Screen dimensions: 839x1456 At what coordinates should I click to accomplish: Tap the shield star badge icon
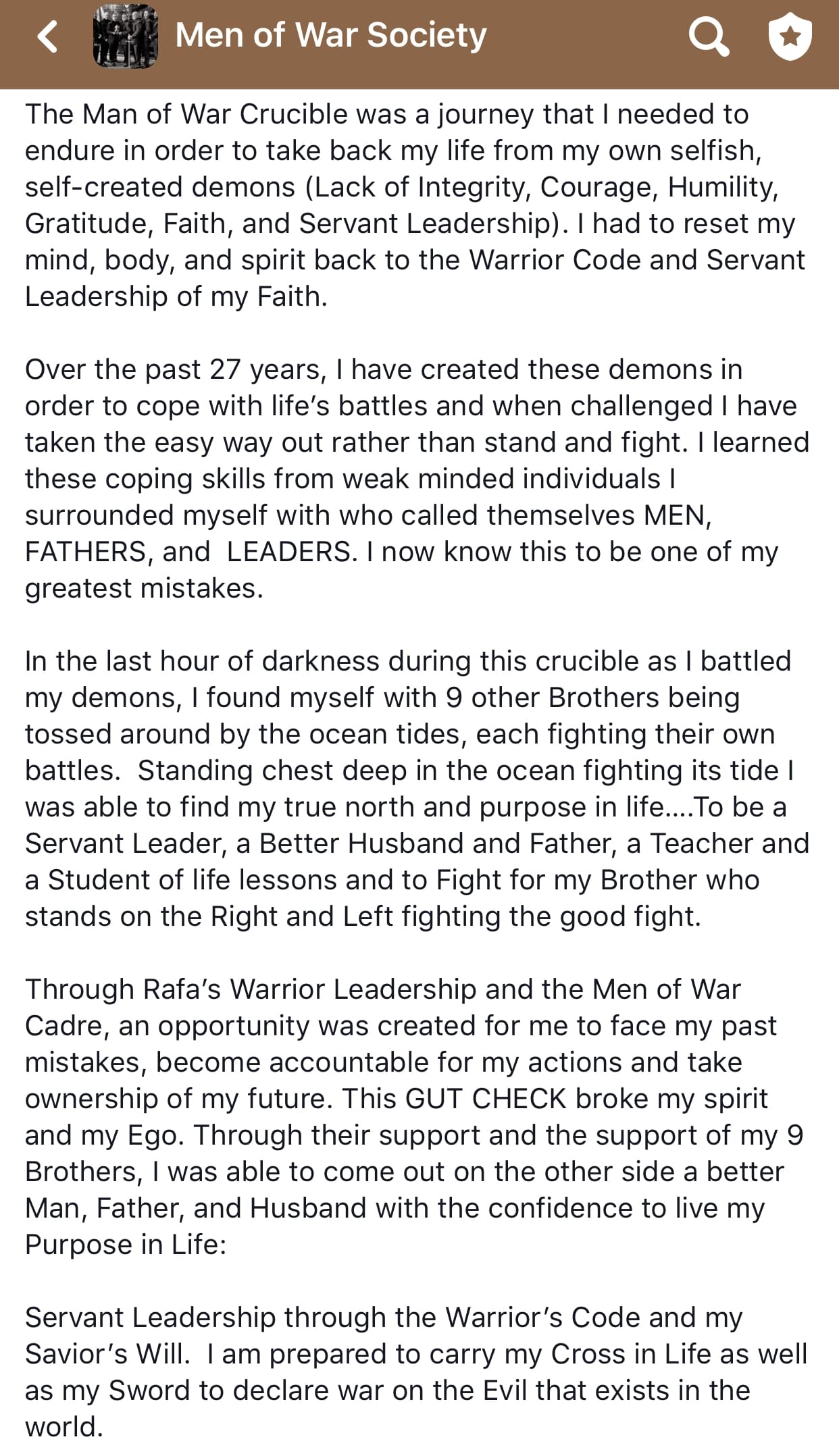(790, 36)
